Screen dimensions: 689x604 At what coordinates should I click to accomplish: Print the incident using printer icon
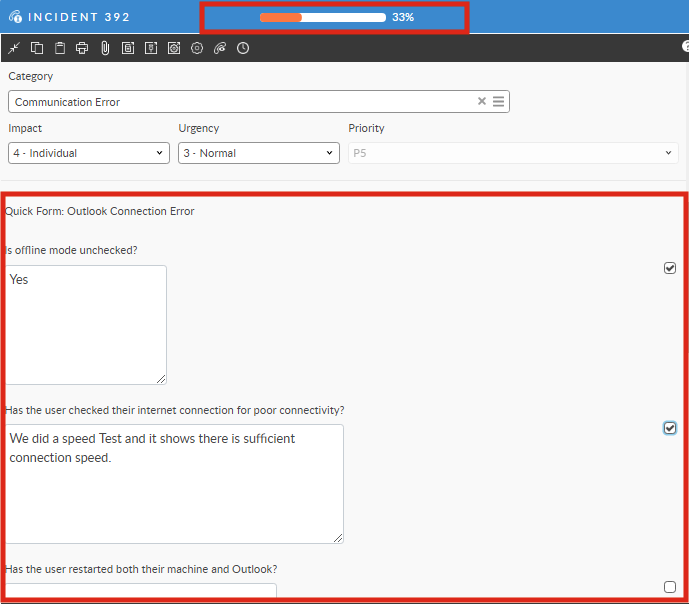pos(82,48)
